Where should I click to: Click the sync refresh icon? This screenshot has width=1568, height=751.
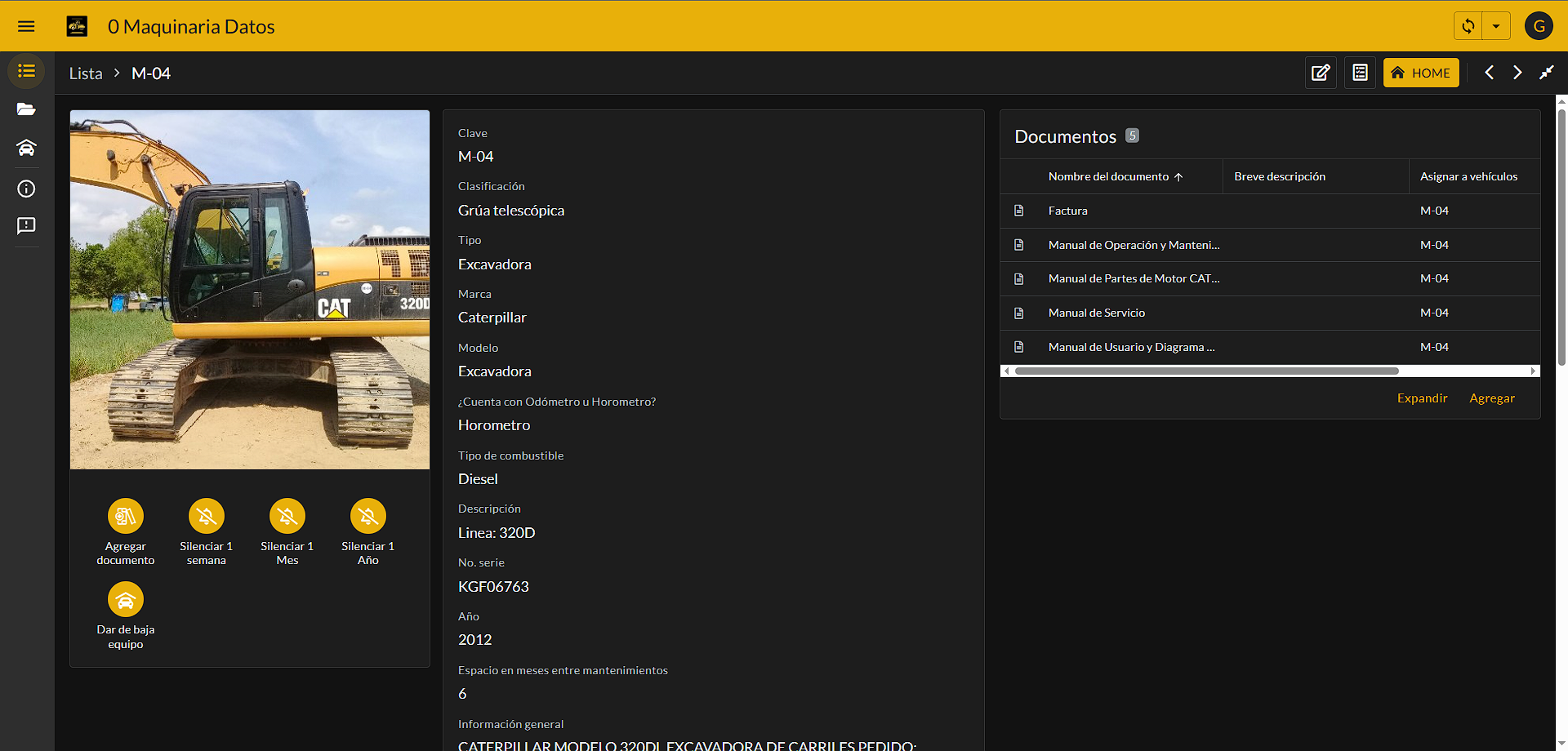(x=1468, y=26)
